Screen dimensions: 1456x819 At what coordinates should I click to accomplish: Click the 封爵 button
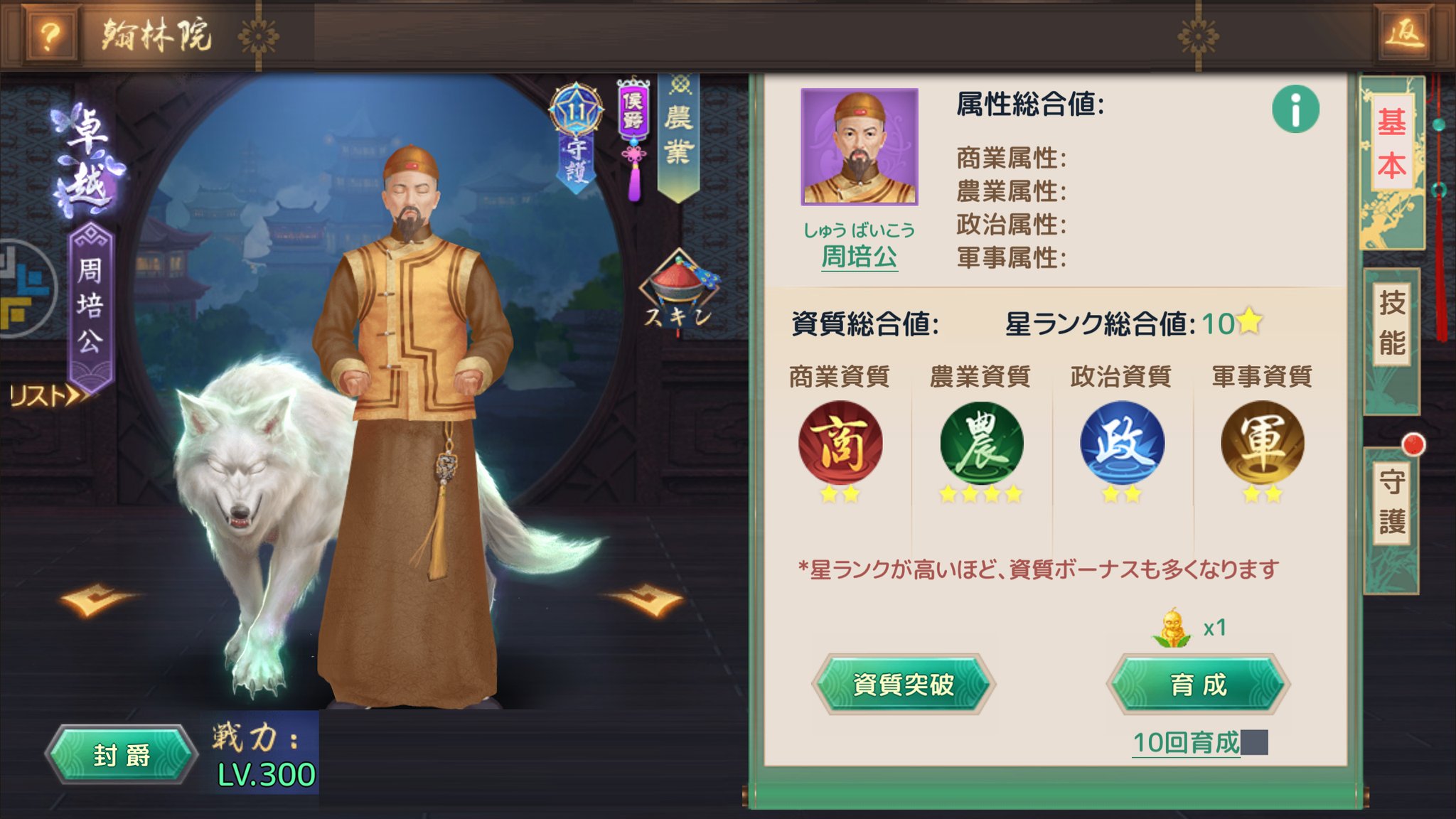122,755
